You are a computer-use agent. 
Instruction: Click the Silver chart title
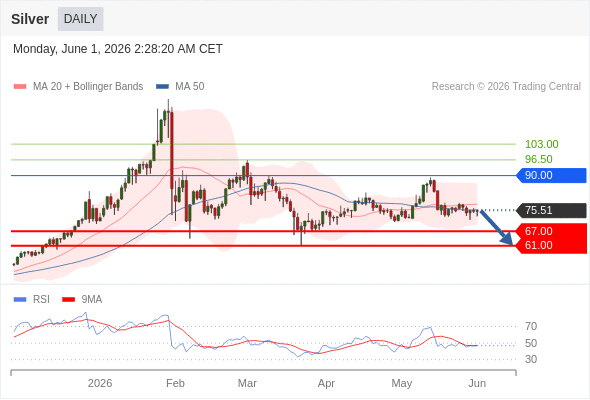[x=30, y=19]
